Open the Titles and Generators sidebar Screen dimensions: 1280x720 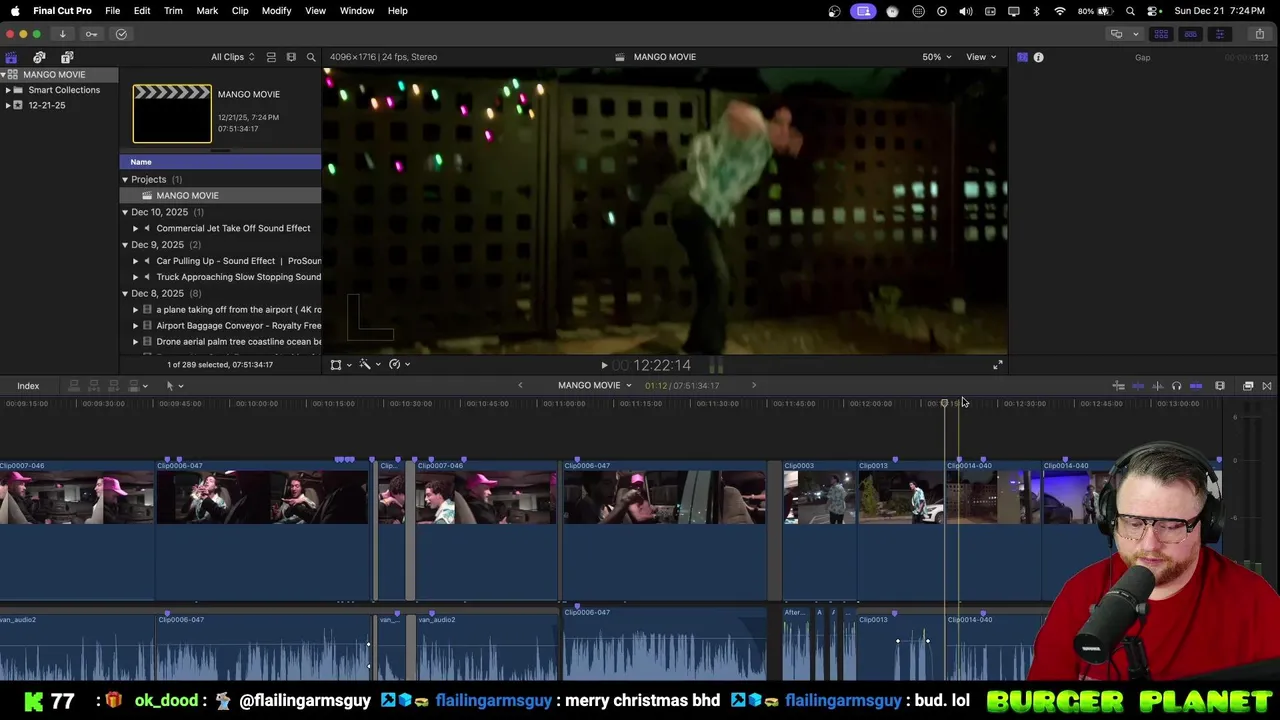tap(67, 57)
